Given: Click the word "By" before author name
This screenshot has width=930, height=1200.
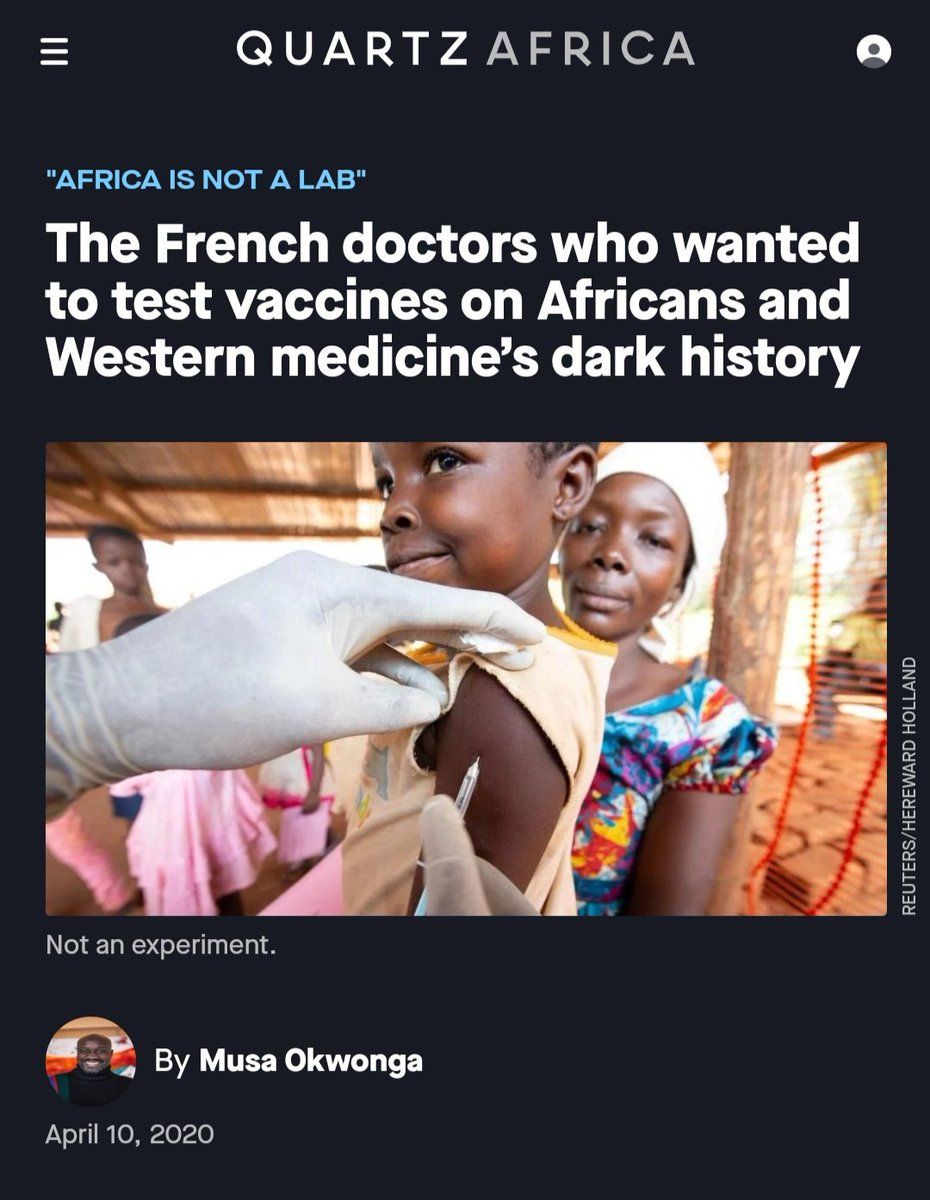Looking at the screenshot, I should click(172, 1061).
